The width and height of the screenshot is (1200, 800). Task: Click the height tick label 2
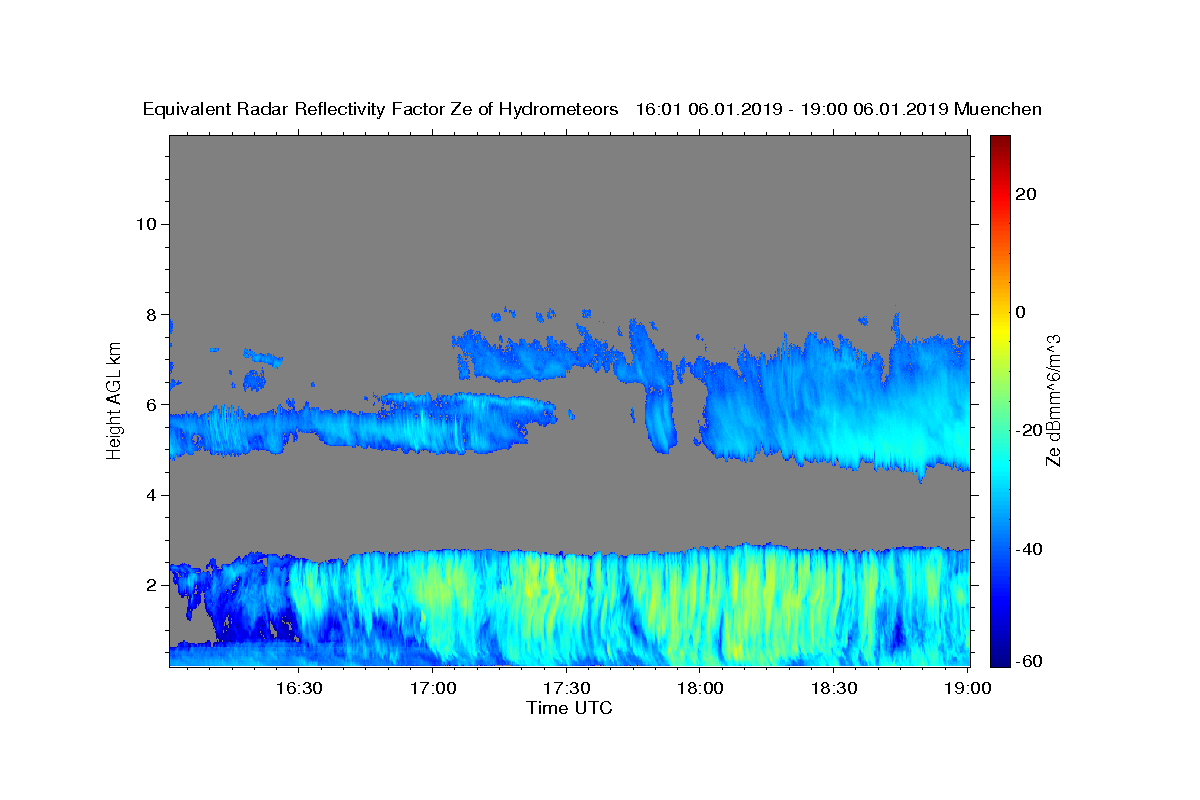pos(151,585)
